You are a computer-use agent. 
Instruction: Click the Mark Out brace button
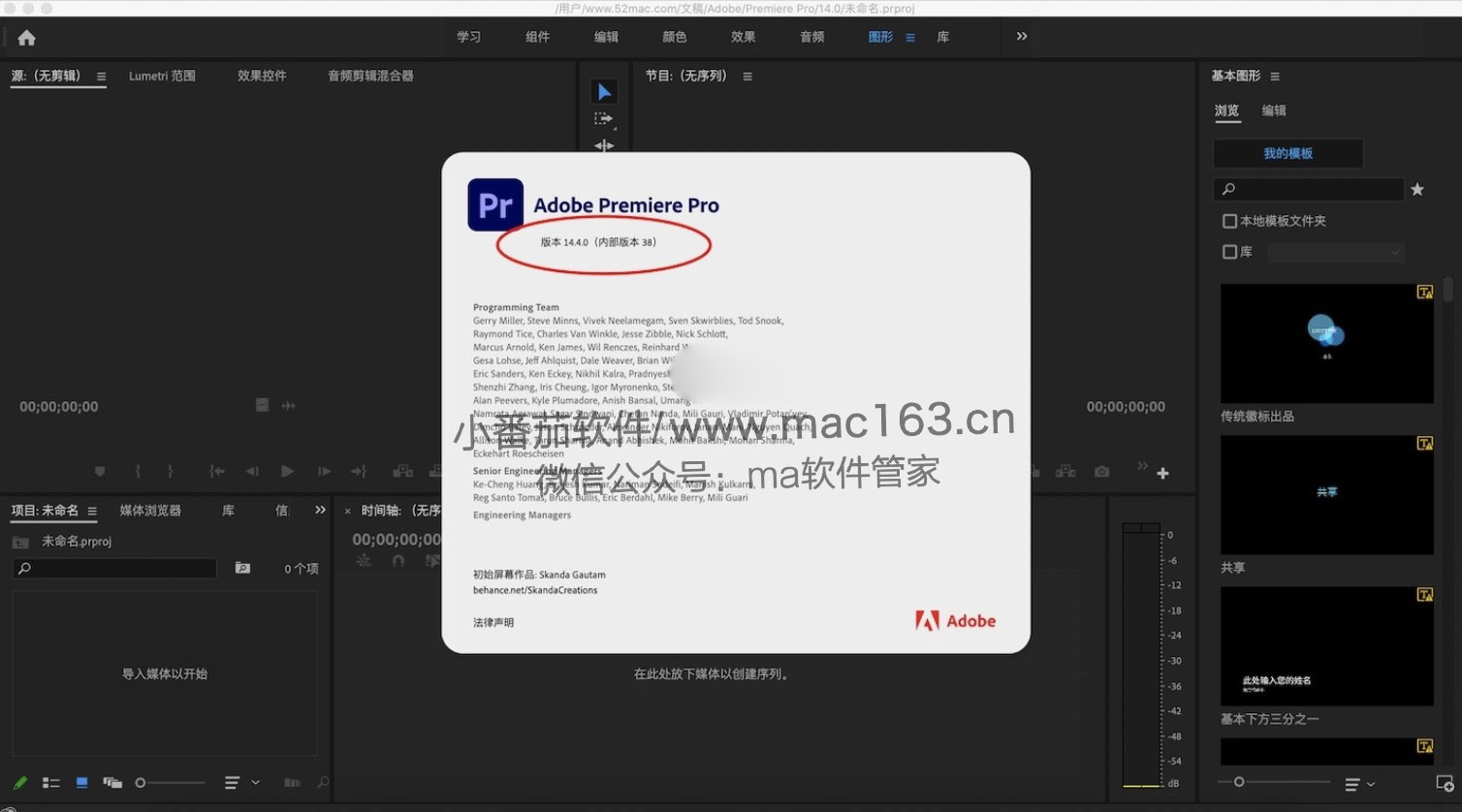point(171,471)
